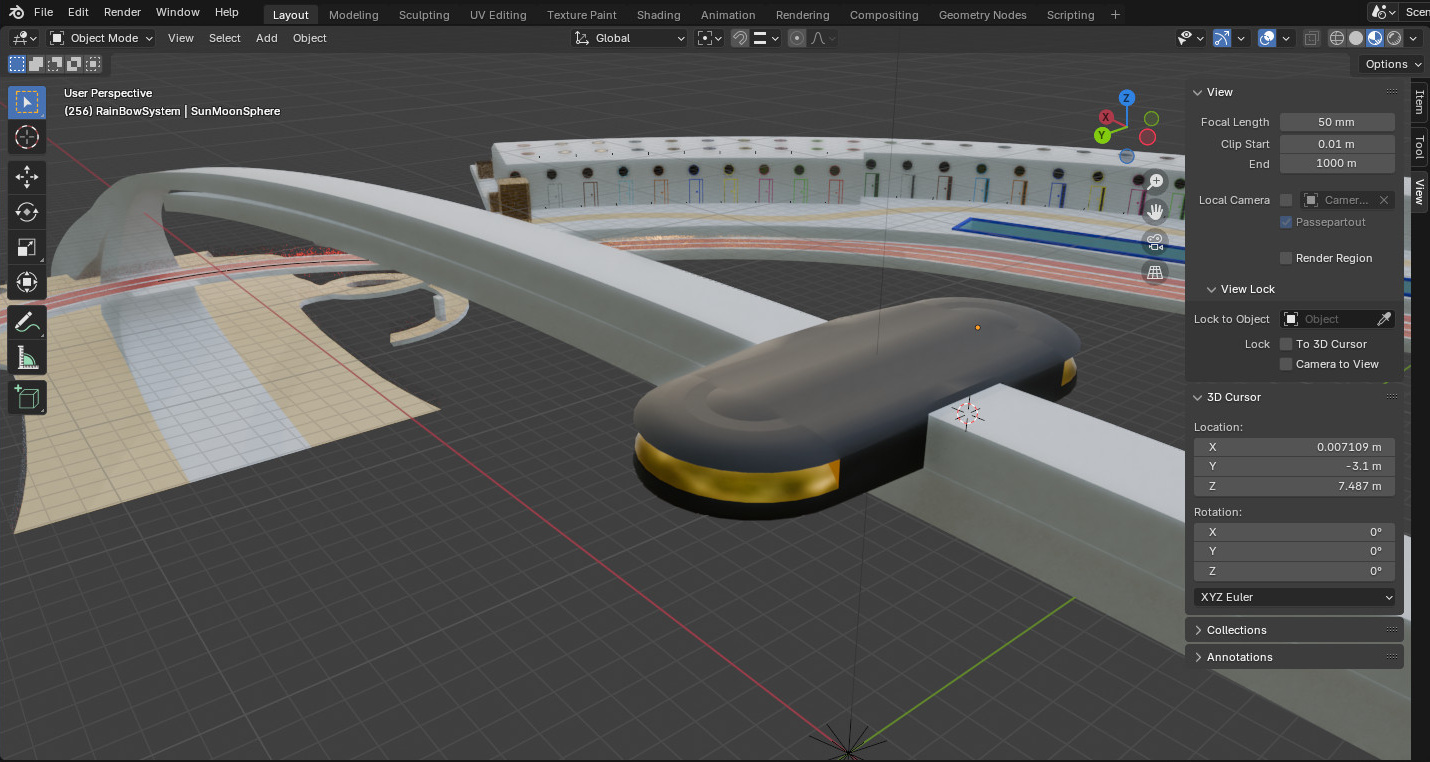
Task: Click the Add Cube tool
Action: [x=27, y=398]
